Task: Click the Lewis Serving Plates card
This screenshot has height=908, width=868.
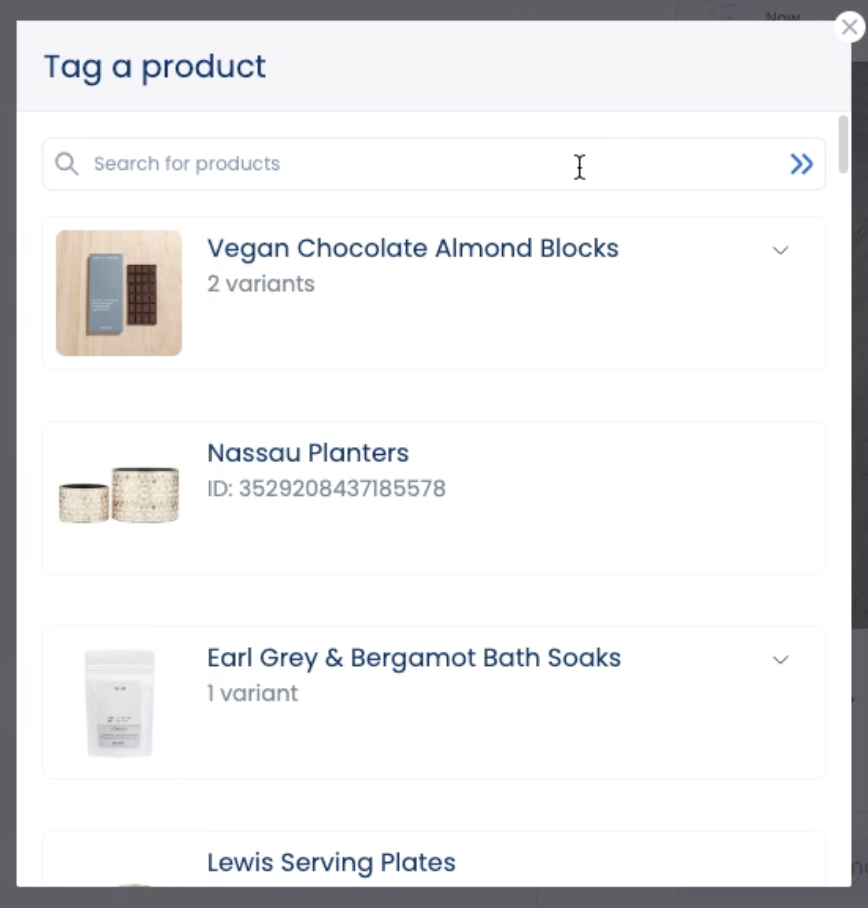Action: (434, 859)
